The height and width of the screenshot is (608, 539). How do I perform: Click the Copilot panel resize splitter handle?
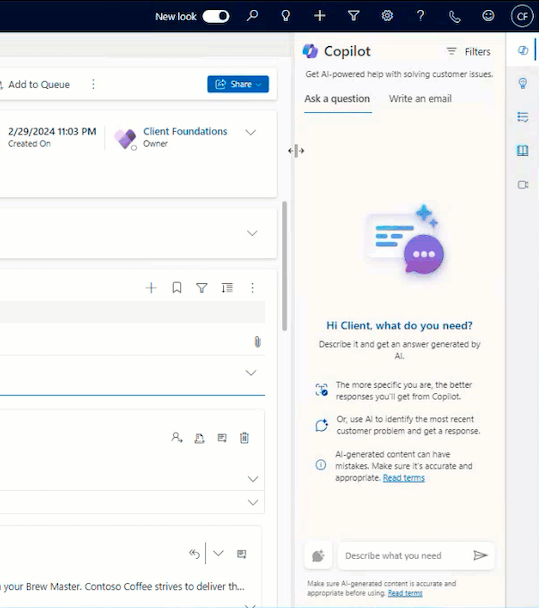coord(296,151)
